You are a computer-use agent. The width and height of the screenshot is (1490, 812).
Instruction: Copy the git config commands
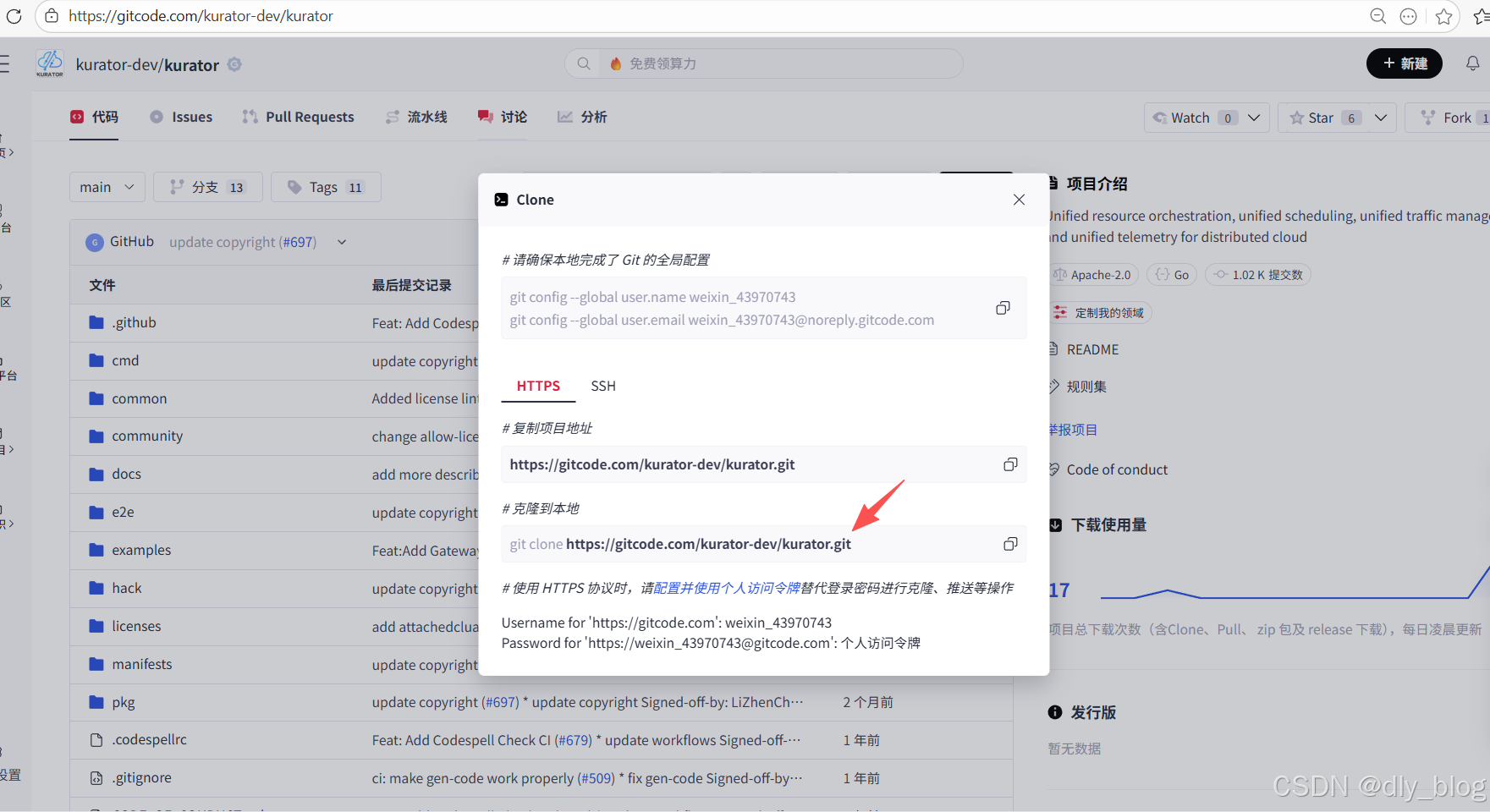click(1003, 308)
